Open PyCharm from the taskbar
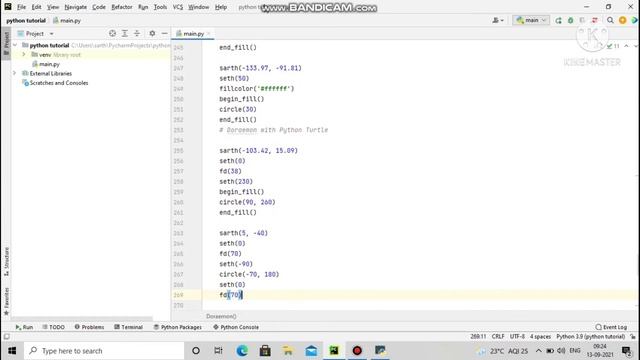 334,351
